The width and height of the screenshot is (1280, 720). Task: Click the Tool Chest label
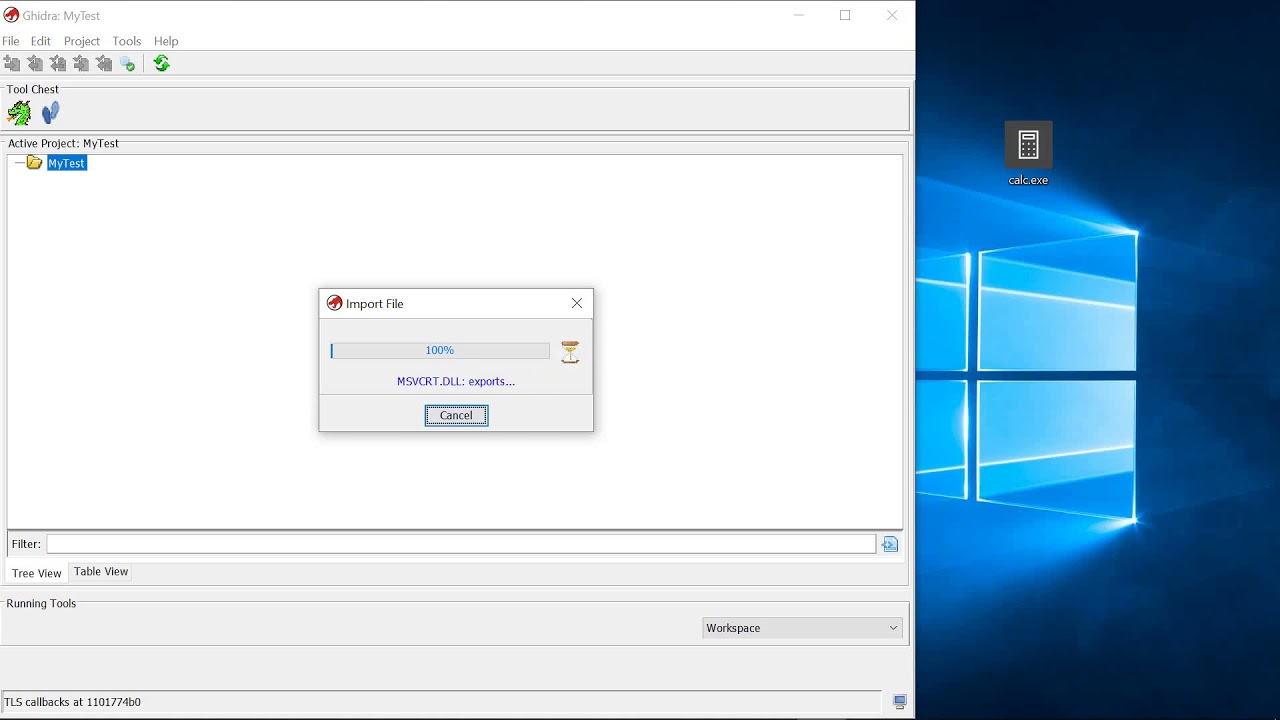[x=33, y=89]
